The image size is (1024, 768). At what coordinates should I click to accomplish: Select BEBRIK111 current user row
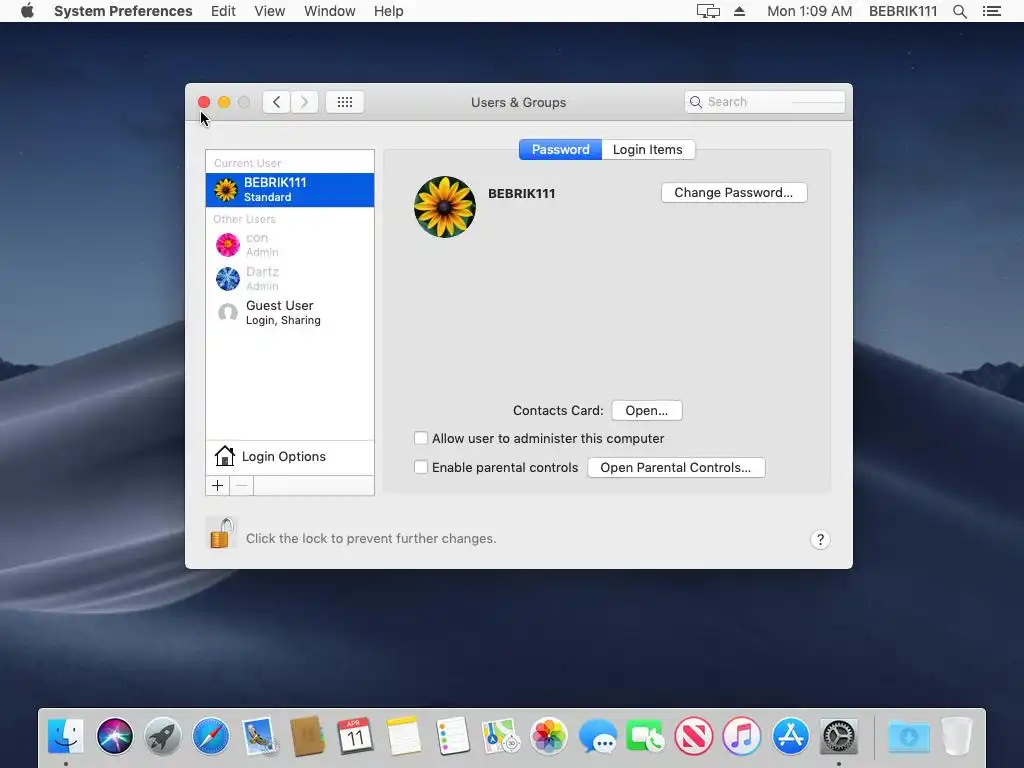290,190
